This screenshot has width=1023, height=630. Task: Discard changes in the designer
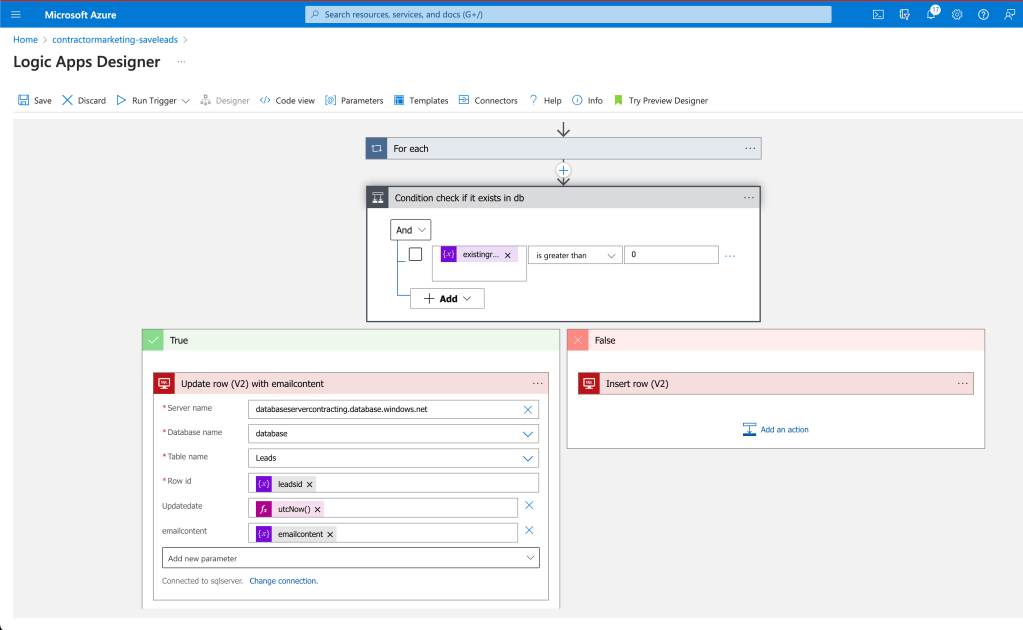coord(84,100)
